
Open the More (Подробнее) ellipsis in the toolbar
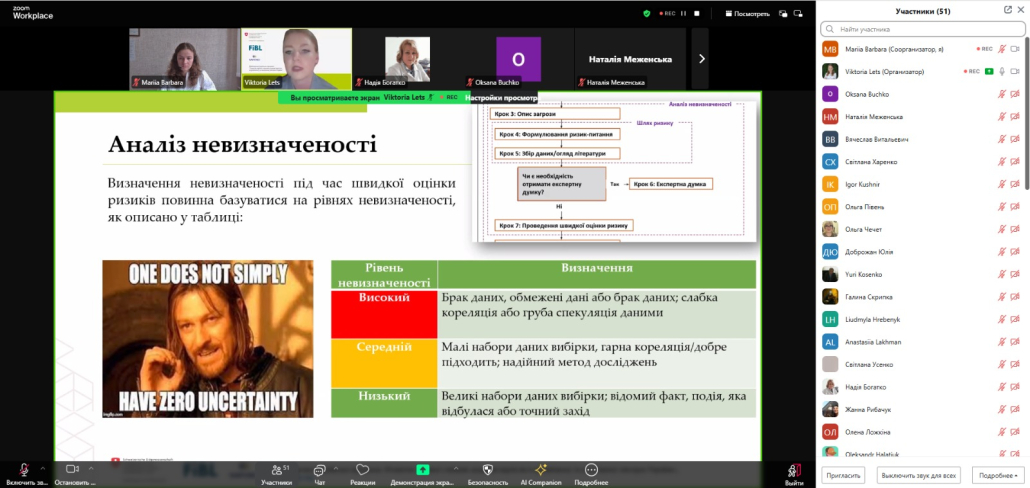point(591,471)
